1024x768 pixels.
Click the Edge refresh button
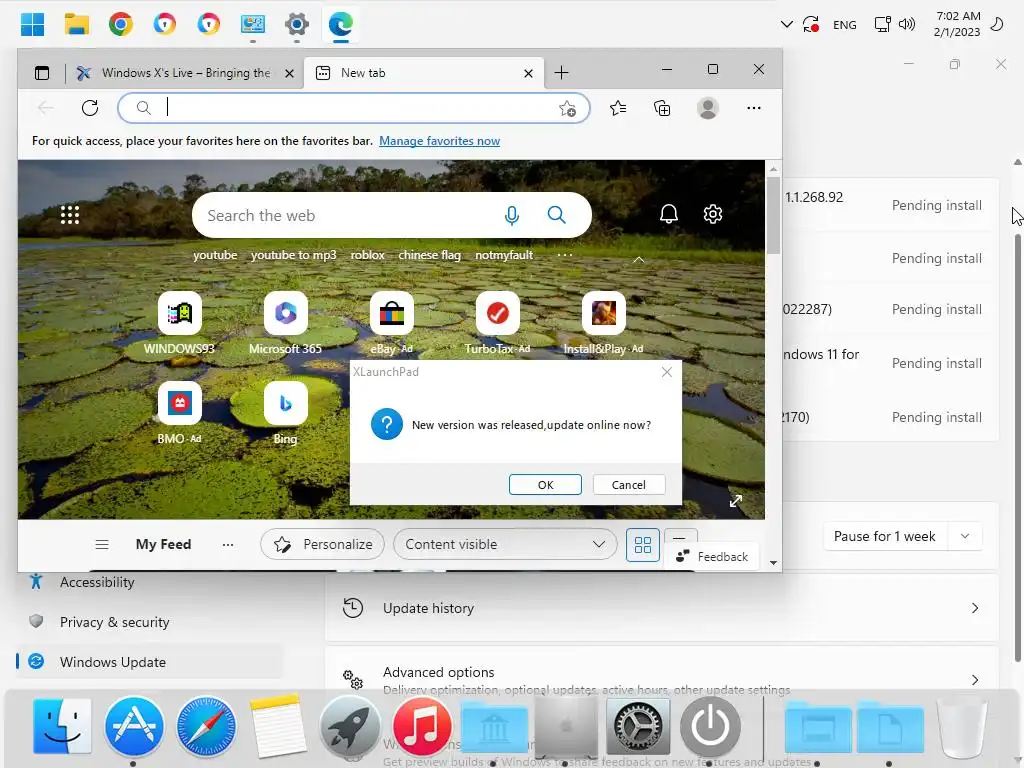point(90,108)
